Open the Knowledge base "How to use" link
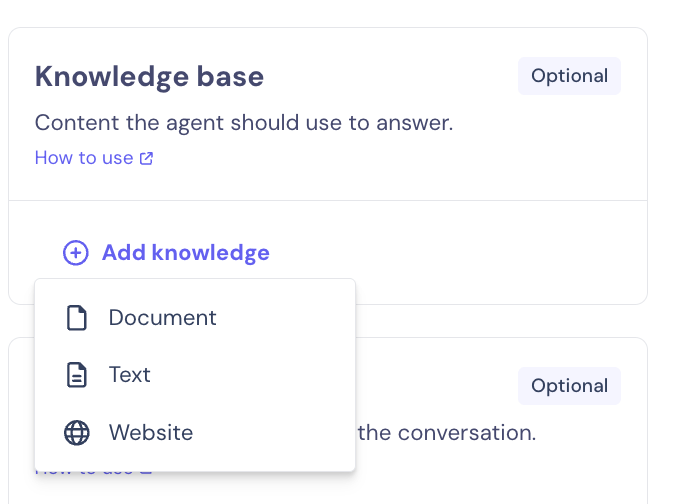688x504 pixels. coord(84,158)
